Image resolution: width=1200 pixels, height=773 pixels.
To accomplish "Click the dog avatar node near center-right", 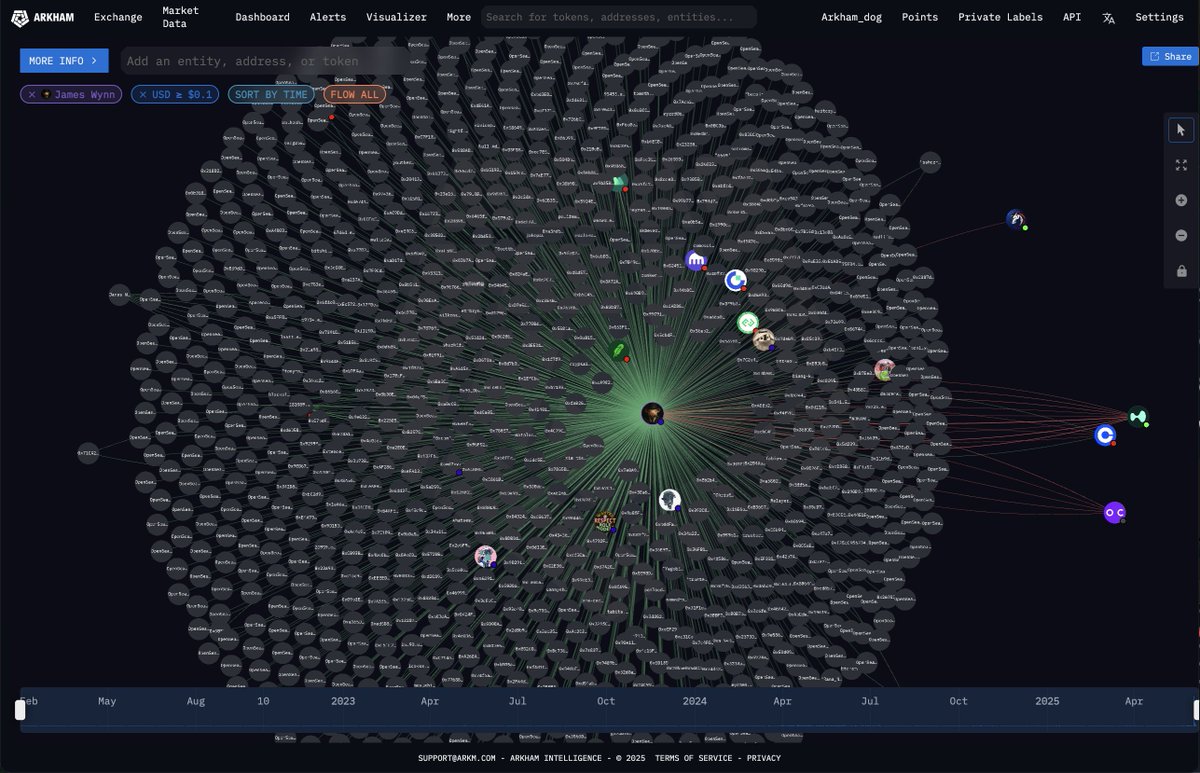I will [763, 340].
